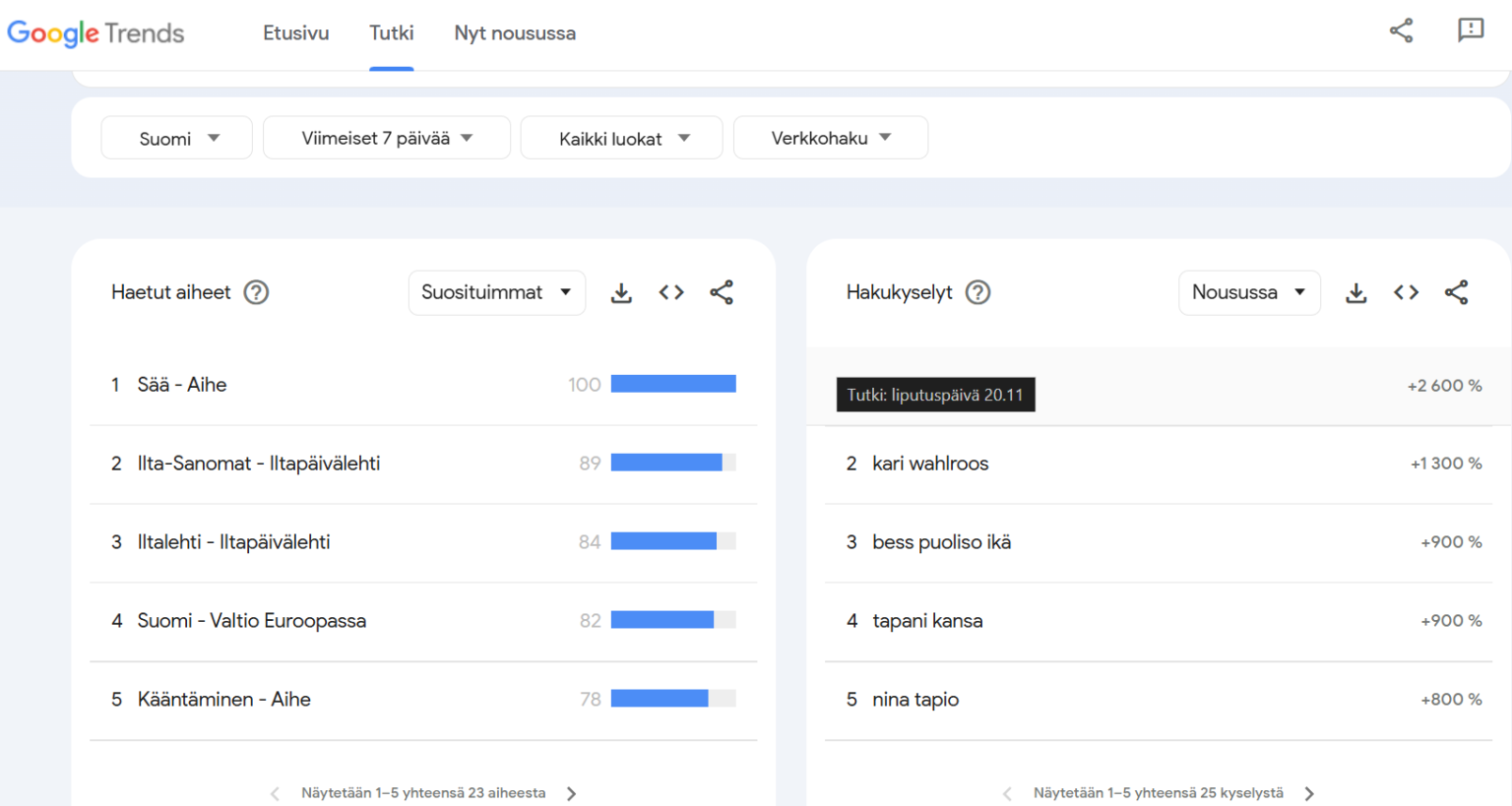The height and width of the screenshot is (806, 1512).
Task: Click the +1 300 % value
Action: [x=1446, y=464]
